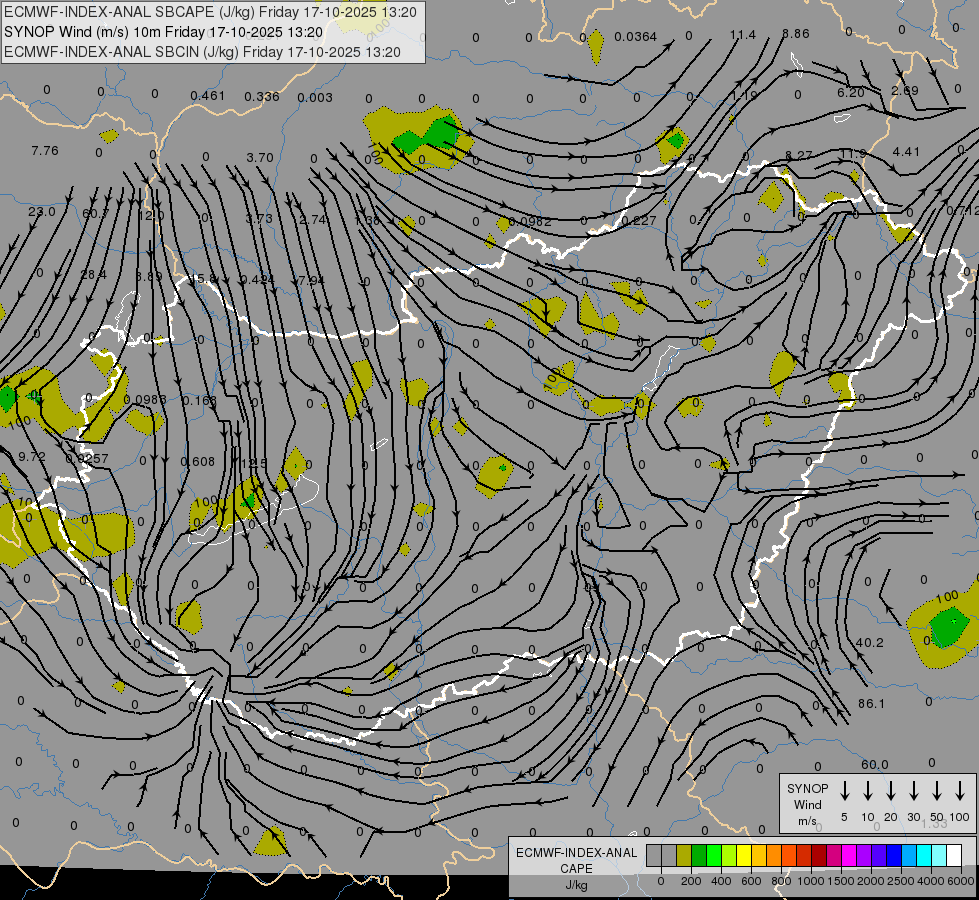The height and width of the screenshot is (900, 979).
Task: Pick the bright green CAPE legend swatch
Action: [x=714, y=856]
